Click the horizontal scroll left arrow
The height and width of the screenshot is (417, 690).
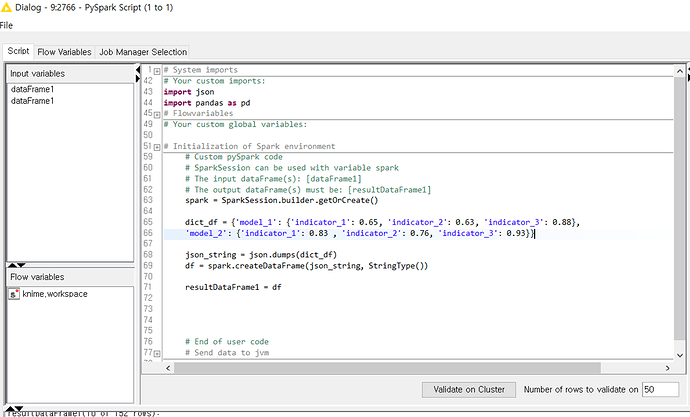pyautogui.click(x=168, y=368)
